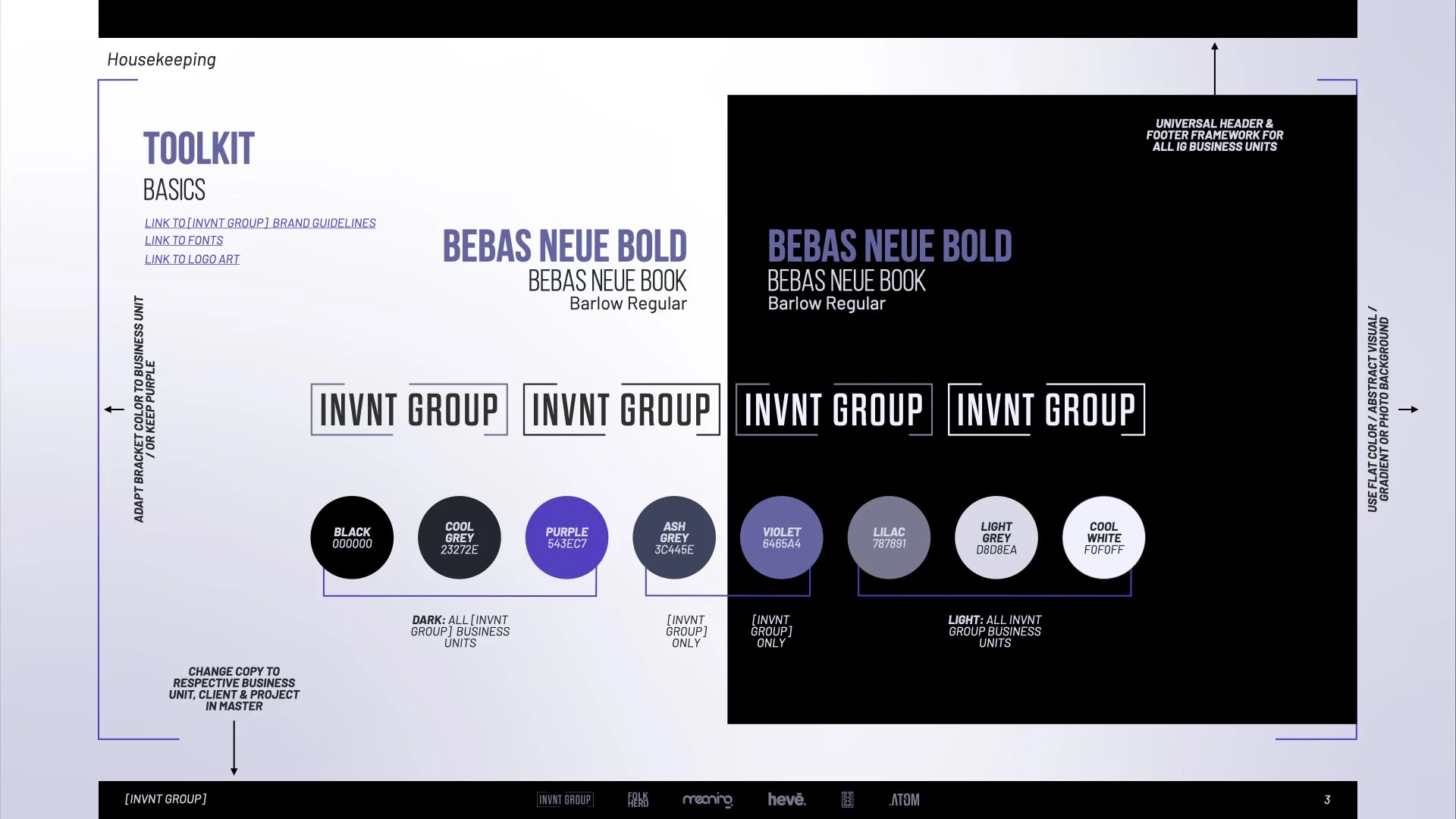Click the Housekeeping label at top left
This screenshot has width=1456, height=819.
coord(161,59)
